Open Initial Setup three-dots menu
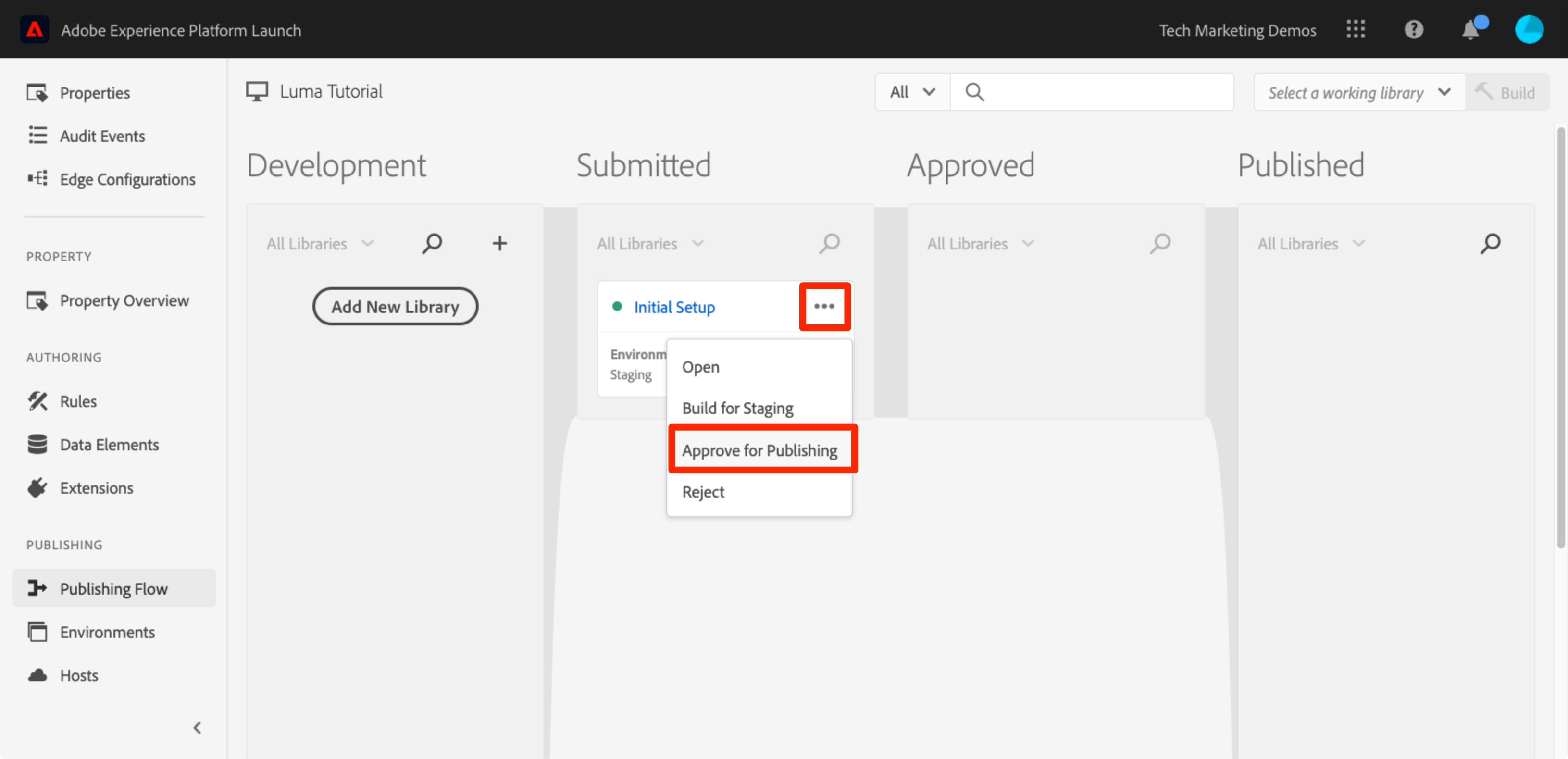1568x759 pixels. pyautogui.click(x=824, y=306)
